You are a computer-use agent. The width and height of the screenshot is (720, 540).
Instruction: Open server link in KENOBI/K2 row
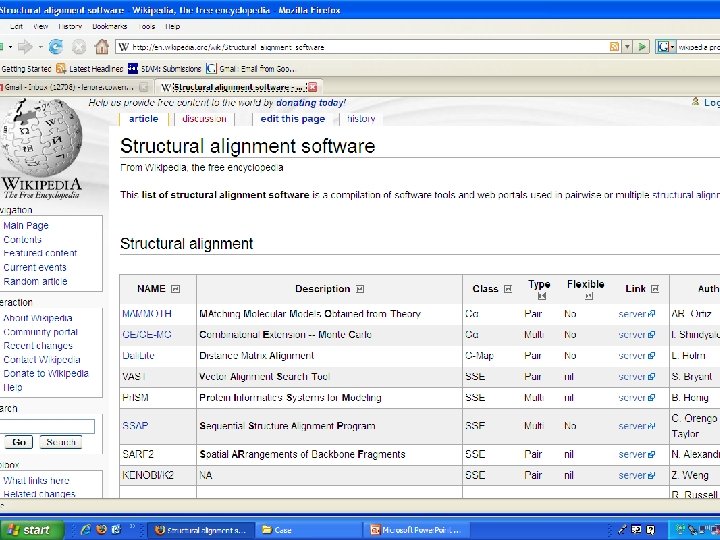[636, 475]
